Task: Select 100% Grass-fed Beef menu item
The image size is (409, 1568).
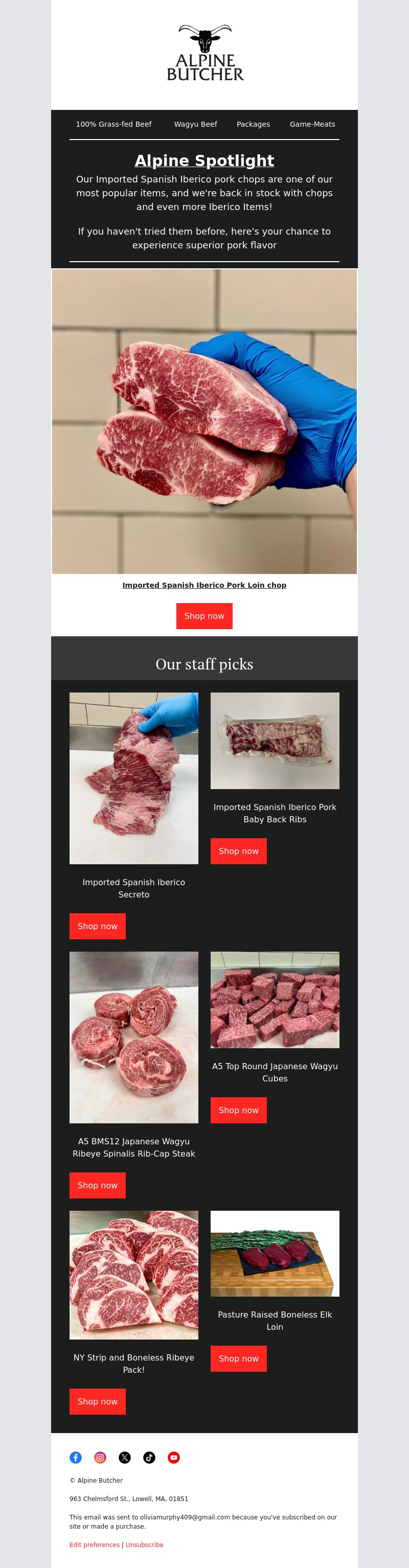Action: [x=114, y=124]
